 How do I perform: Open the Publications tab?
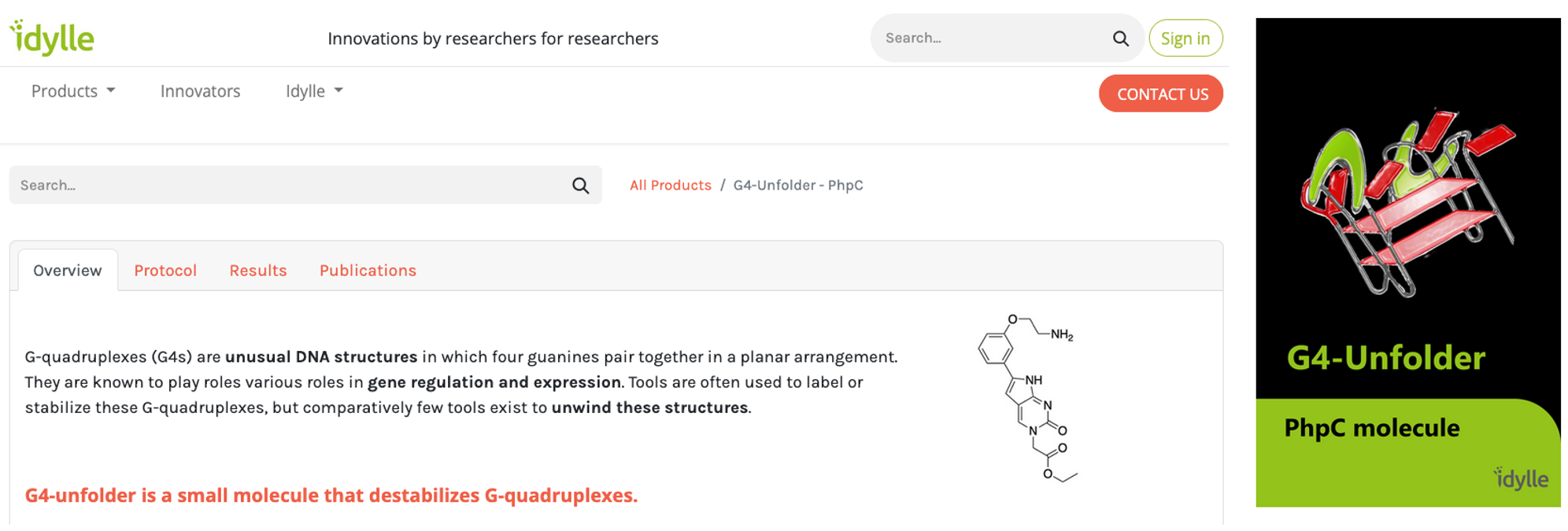(x=368, y=271)
